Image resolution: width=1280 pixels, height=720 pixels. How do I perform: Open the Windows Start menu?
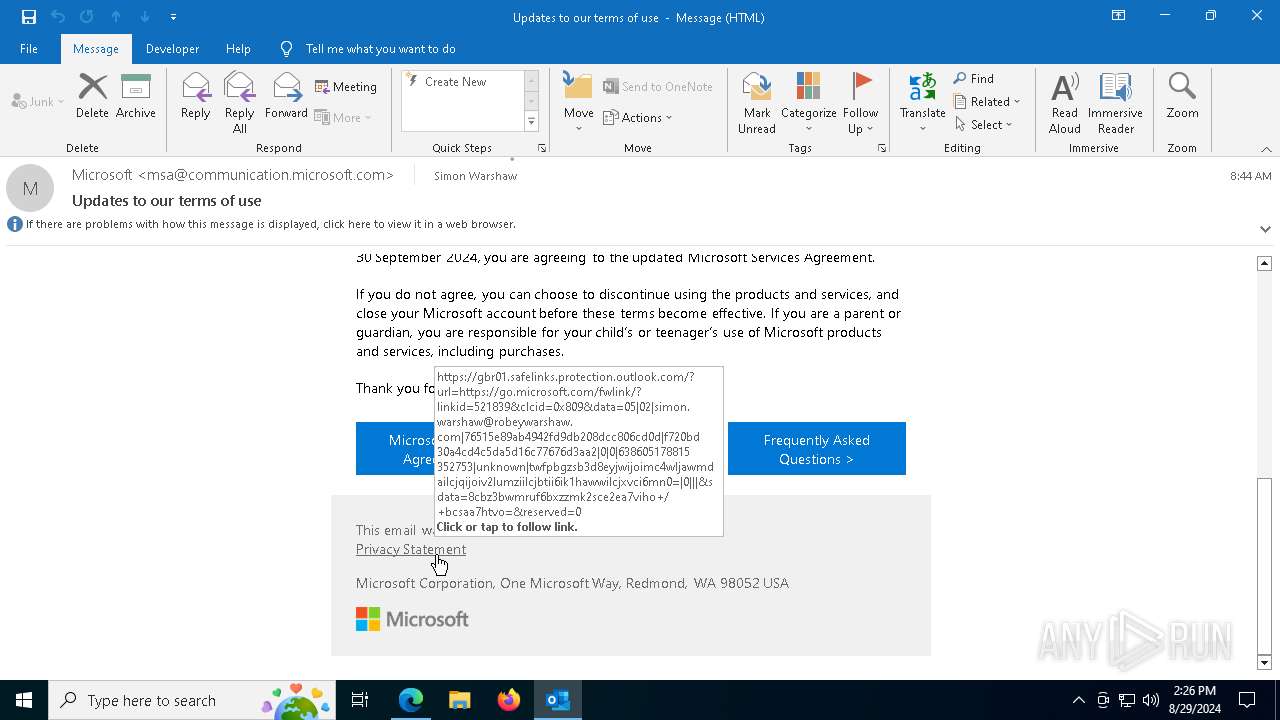(24, 700)
